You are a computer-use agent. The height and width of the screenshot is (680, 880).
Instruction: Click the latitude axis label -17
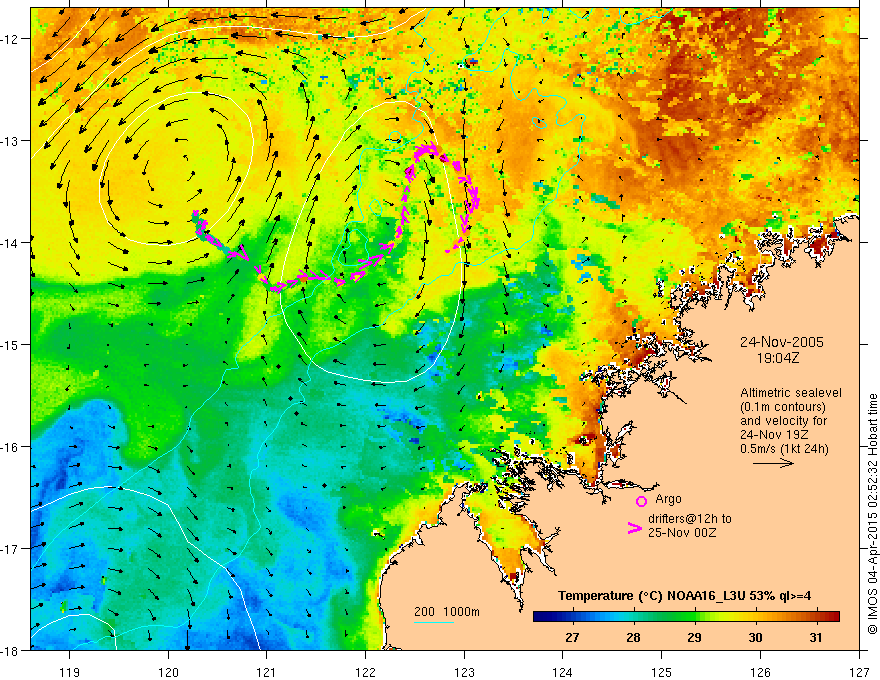pos(11,548)
